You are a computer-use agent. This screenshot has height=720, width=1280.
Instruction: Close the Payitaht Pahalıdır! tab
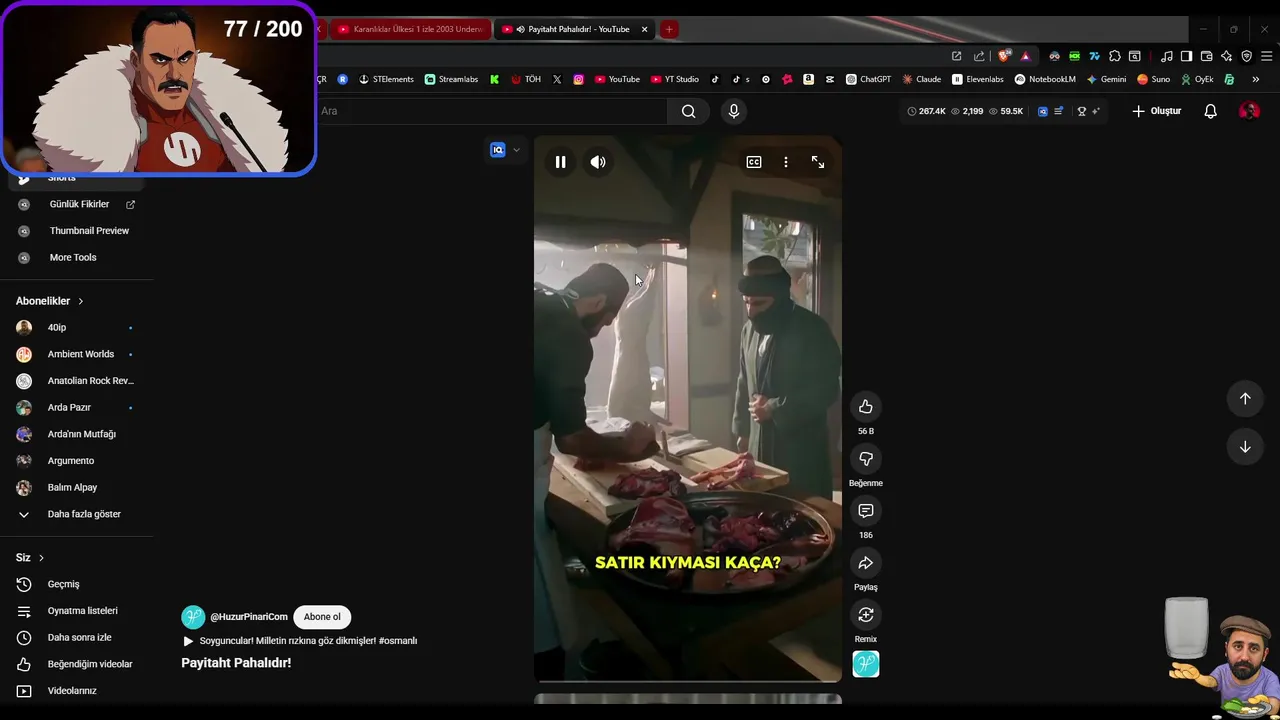644,29
